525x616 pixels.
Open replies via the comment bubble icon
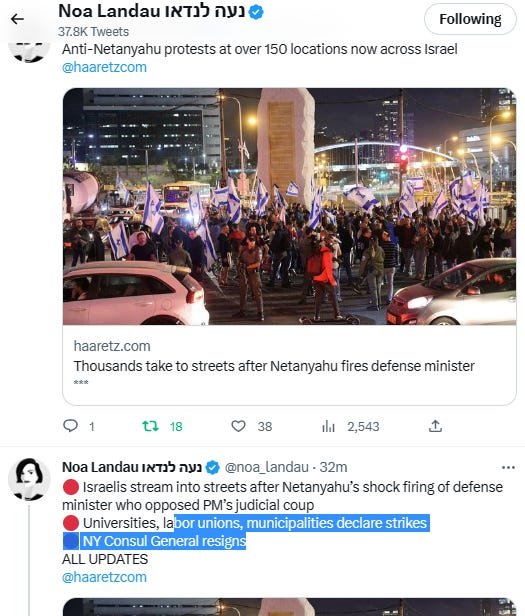(x=71, y=426)
